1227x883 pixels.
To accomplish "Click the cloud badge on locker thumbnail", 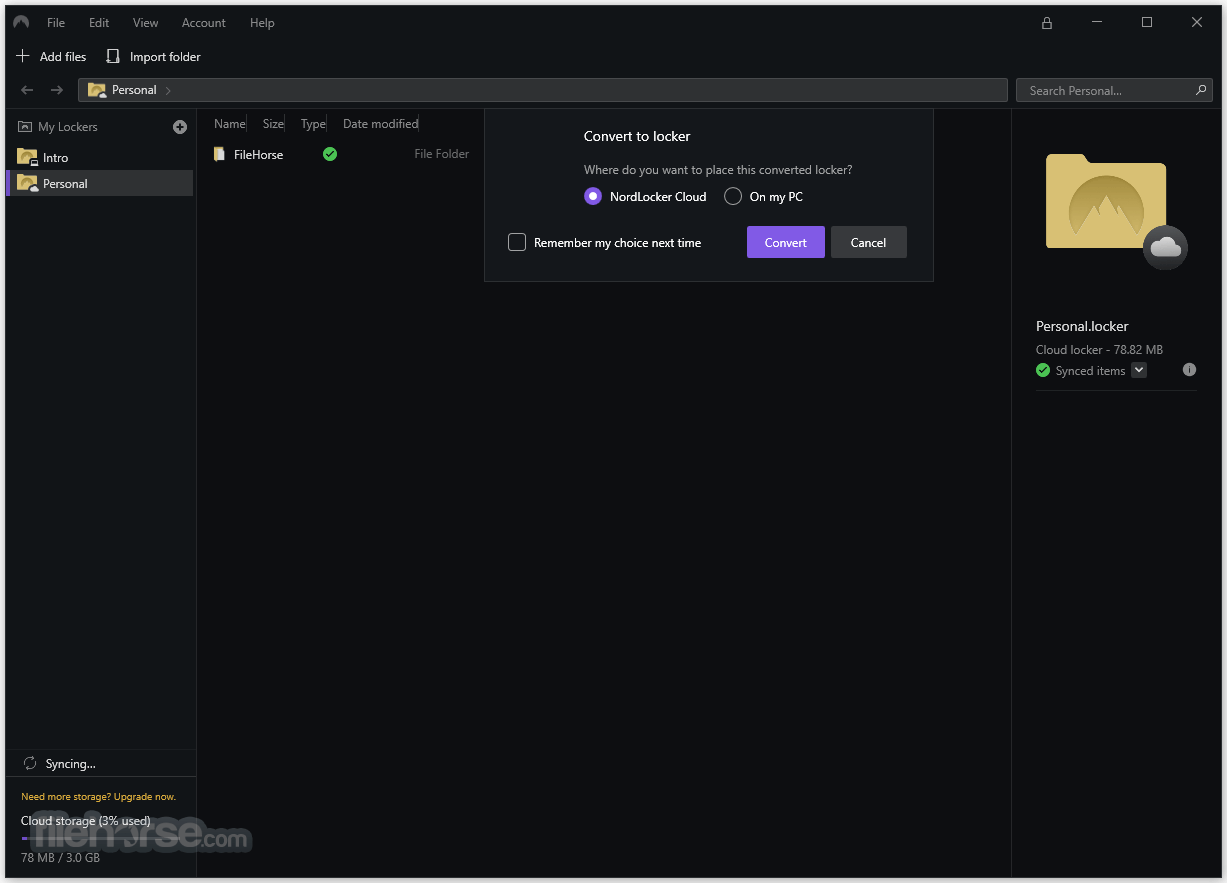I will (1166, 248).
